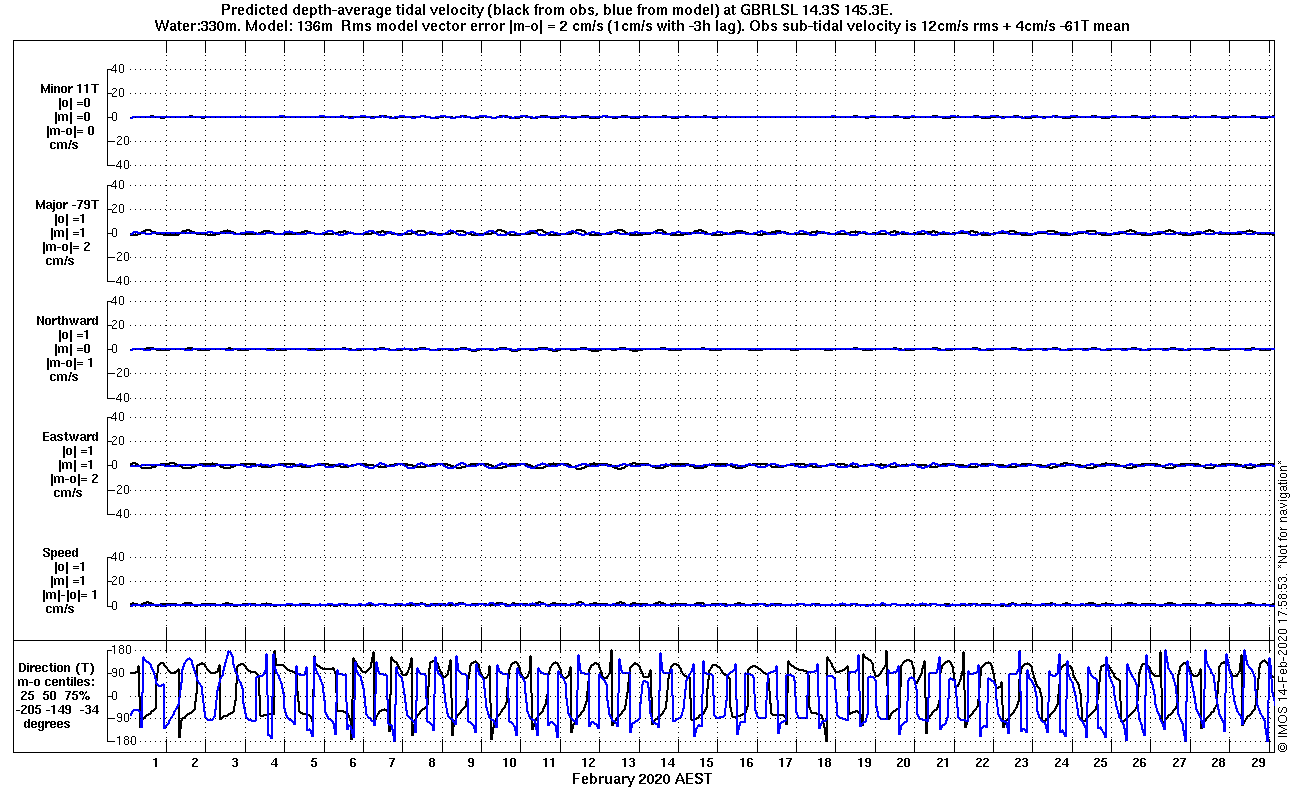Click day 27 on the date axis
Viewport: 1300px width, 800px height.
[1179, 763]
